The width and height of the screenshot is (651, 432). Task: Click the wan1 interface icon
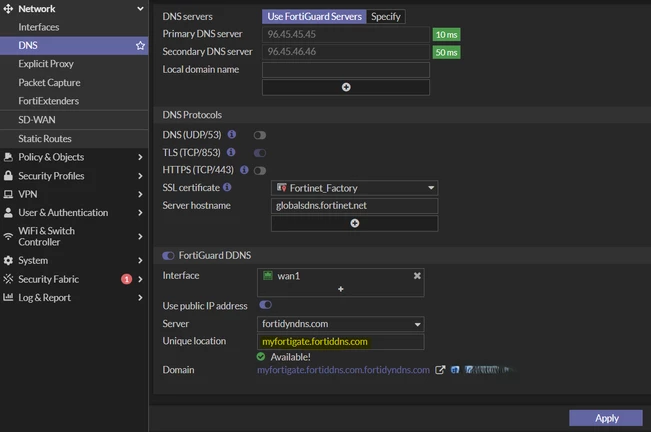click(268, 276)
